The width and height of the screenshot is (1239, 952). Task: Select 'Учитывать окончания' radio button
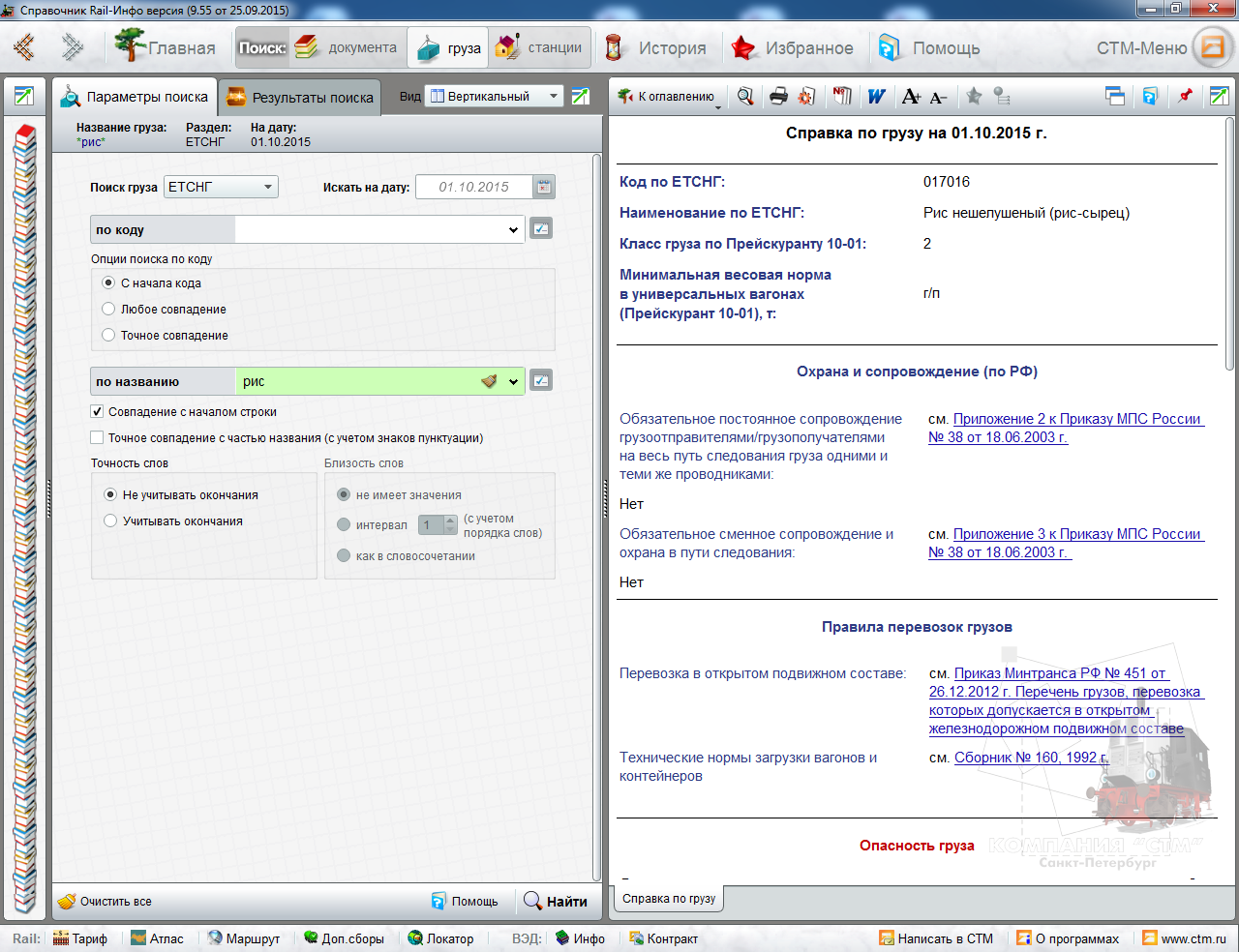(x=110, y=521)
